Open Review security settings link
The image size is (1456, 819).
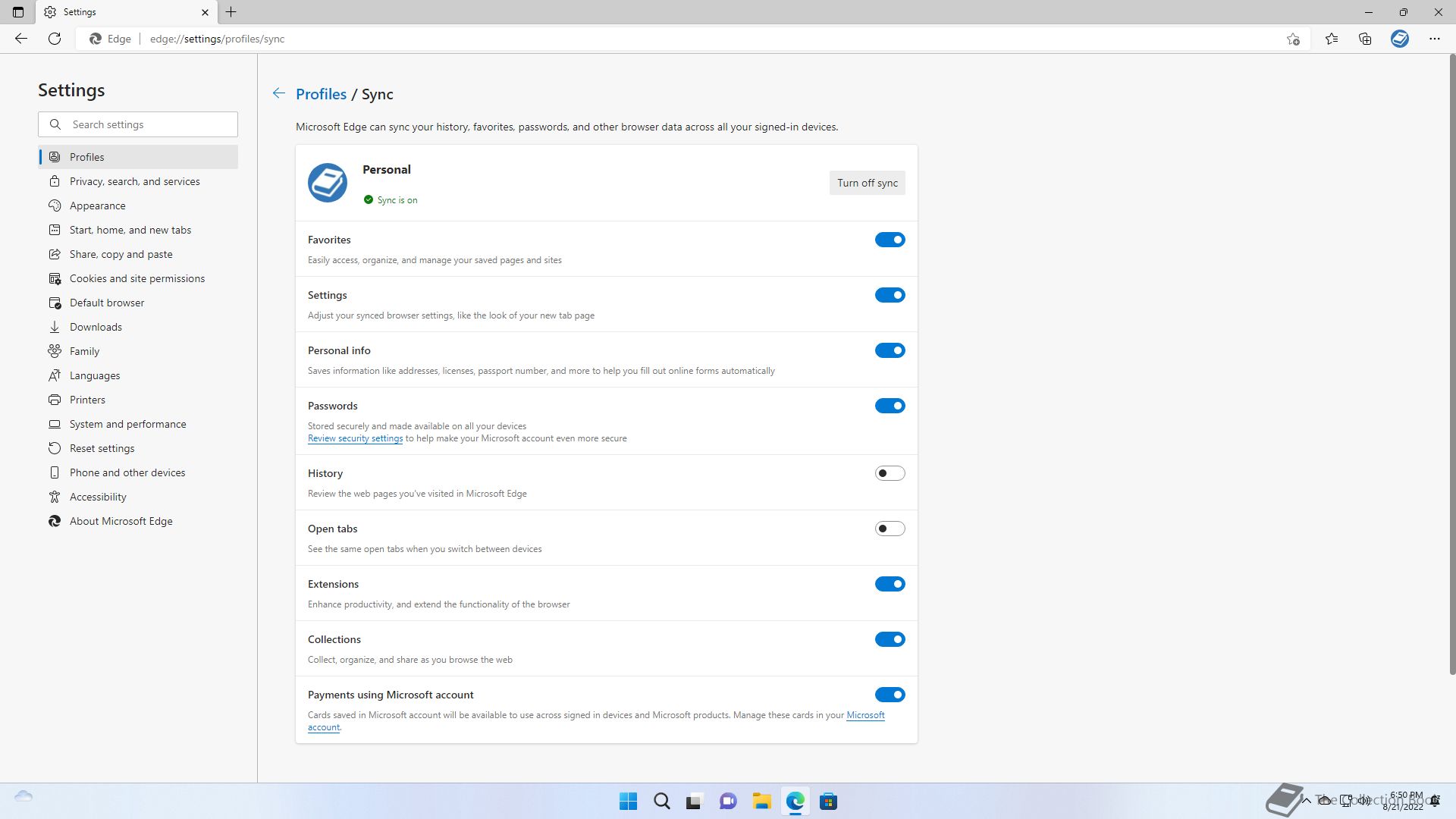[x=355, y=438]
